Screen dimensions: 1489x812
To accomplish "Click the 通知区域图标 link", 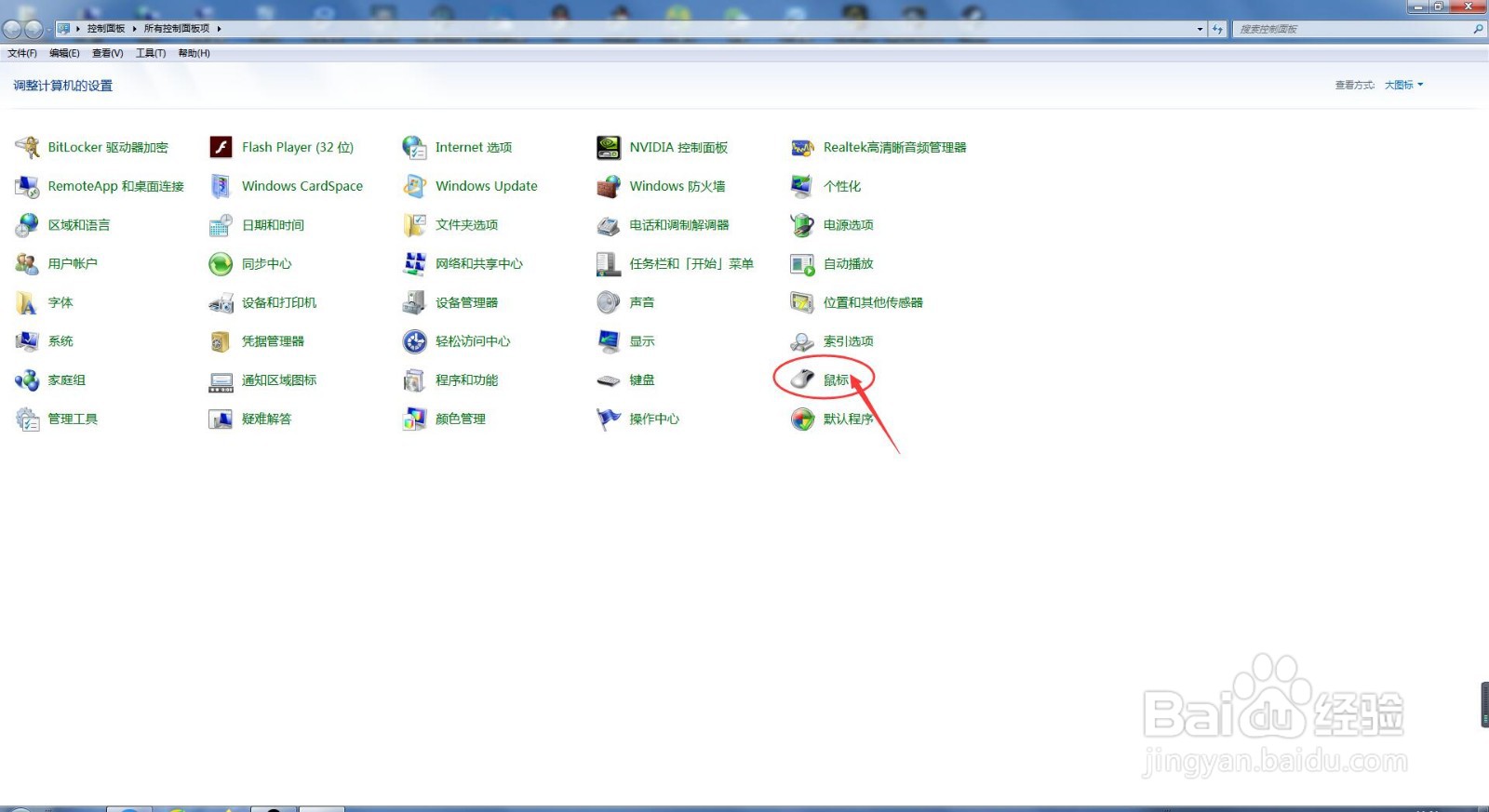I will point(279,380).
